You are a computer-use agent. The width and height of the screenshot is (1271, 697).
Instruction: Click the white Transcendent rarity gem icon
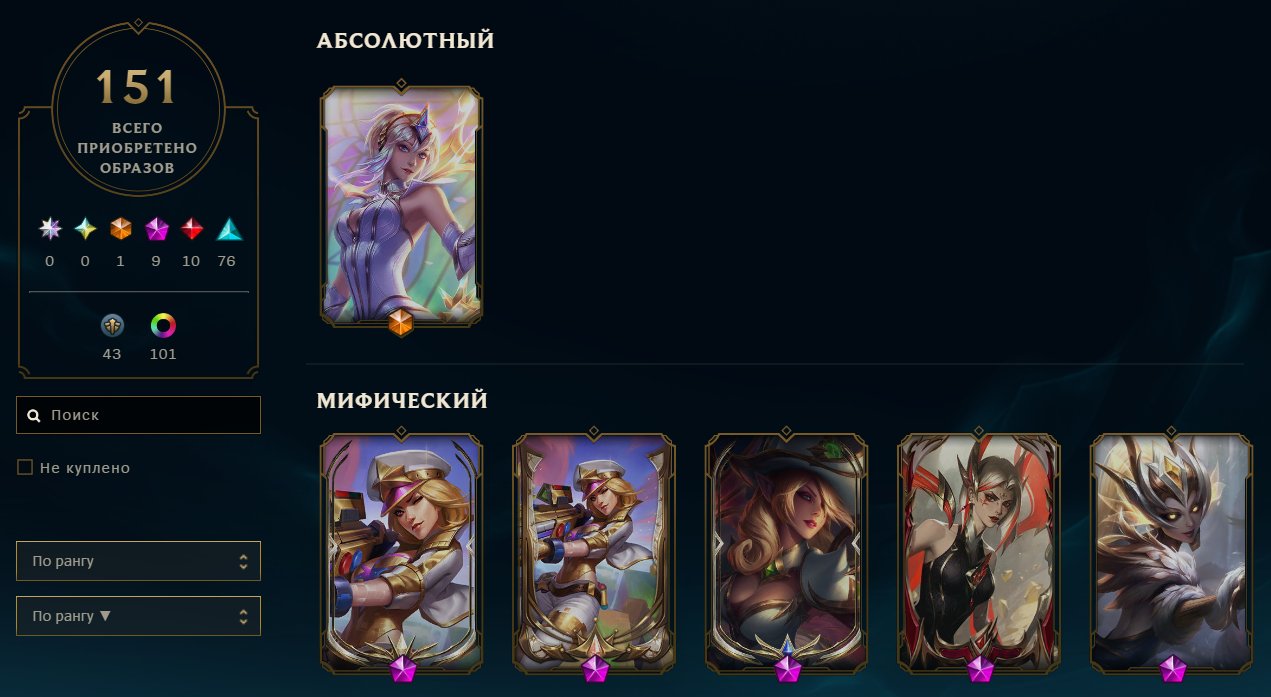click(x=50, y=229)
